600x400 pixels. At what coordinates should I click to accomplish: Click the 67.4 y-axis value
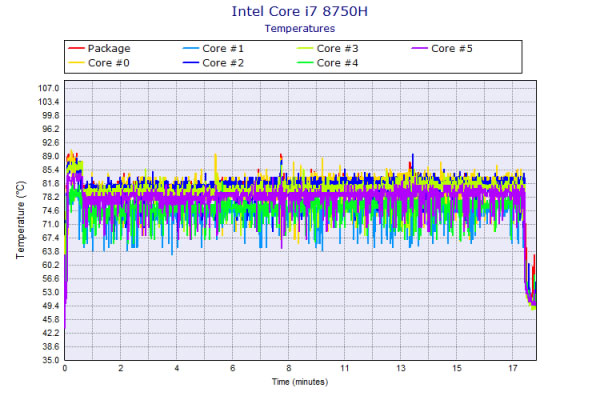(50, 238)
